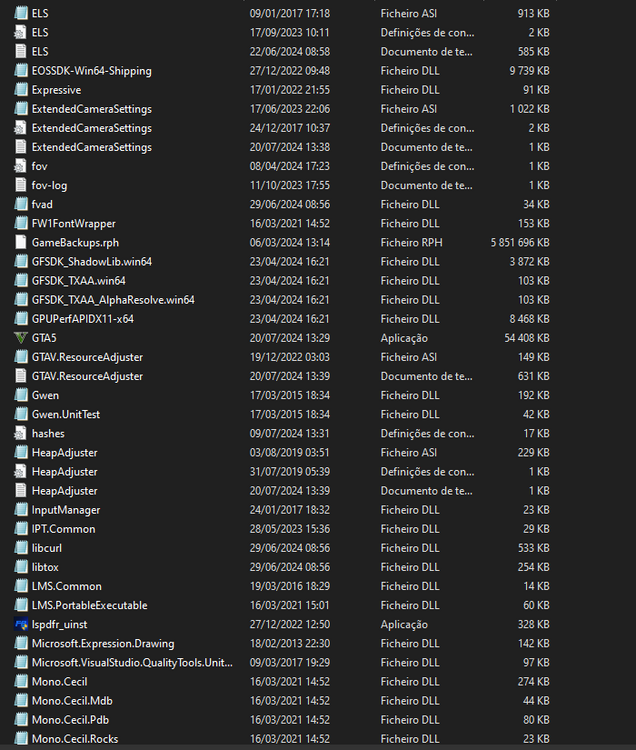Select the GPUPerfAPIDX11-x64 file name

[82, 319]
